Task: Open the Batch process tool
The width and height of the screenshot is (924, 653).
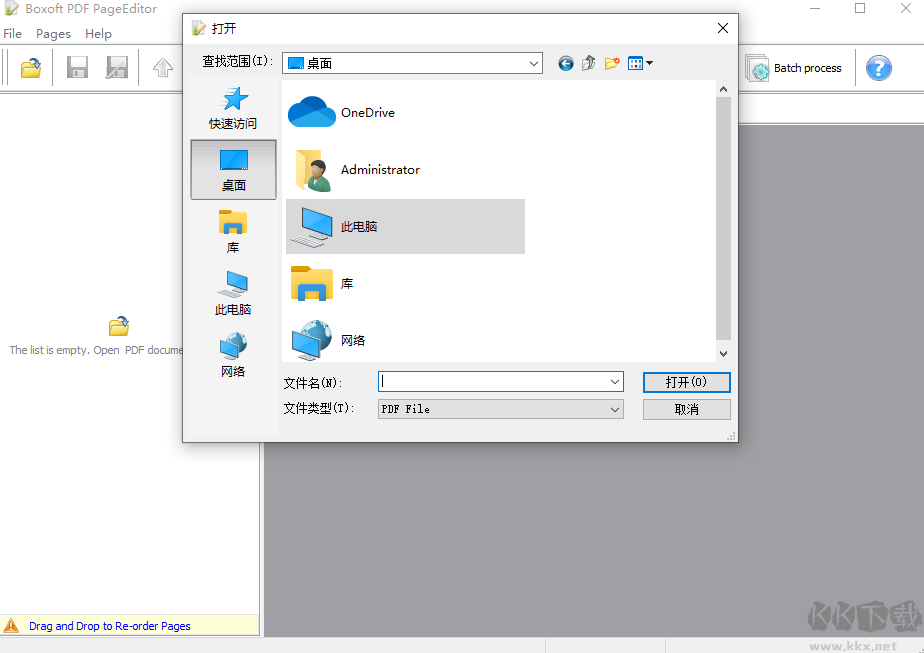Action: [x=795, y=68]
